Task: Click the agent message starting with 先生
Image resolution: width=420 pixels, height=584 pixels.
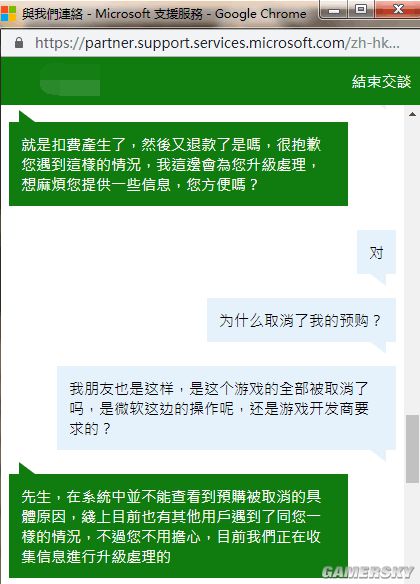Action: (x=178, y=526)
